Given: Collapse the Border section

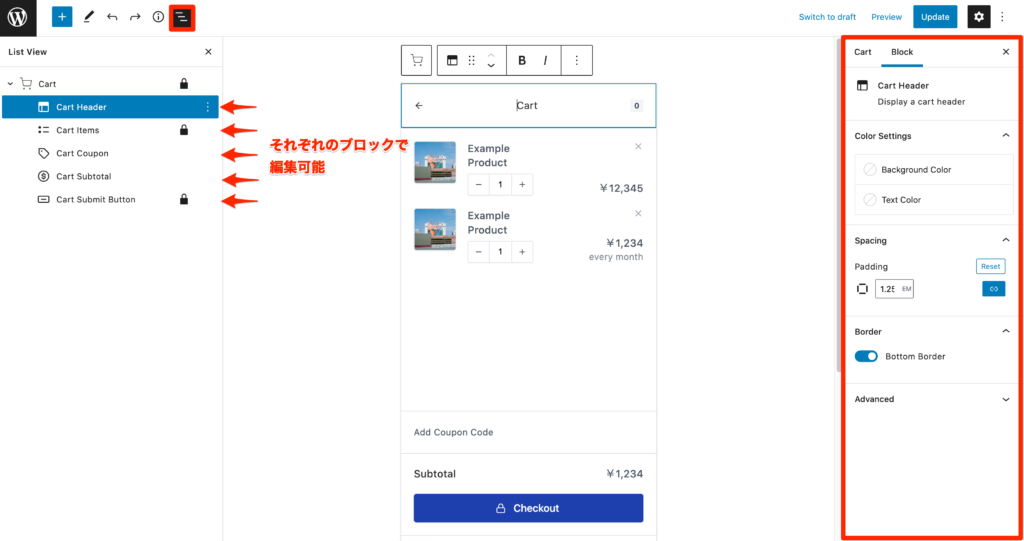Looking at the screenshot, I should click(1006, 331).
